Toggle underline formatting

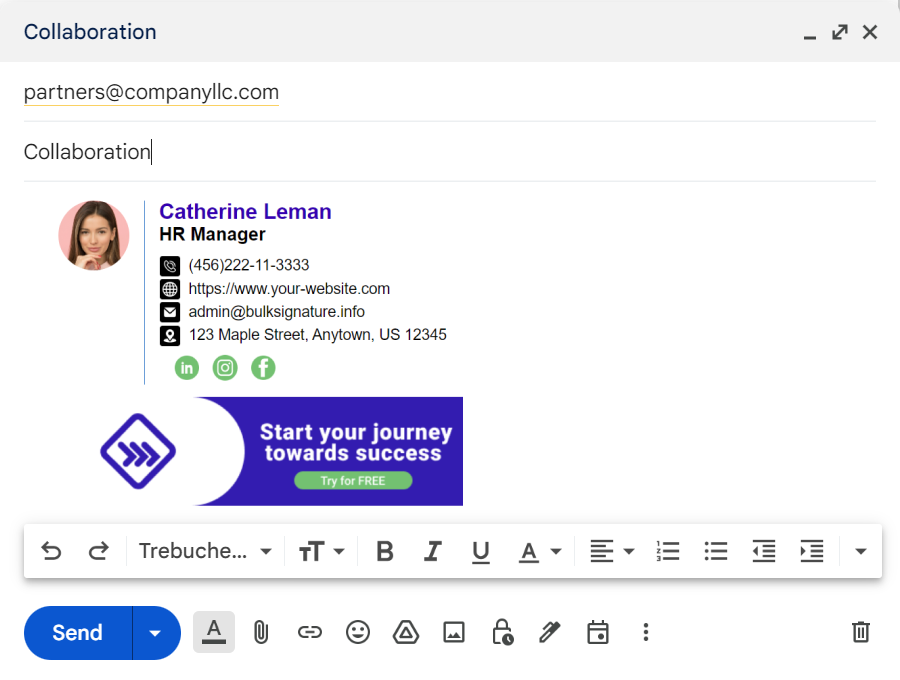(480, 551)
